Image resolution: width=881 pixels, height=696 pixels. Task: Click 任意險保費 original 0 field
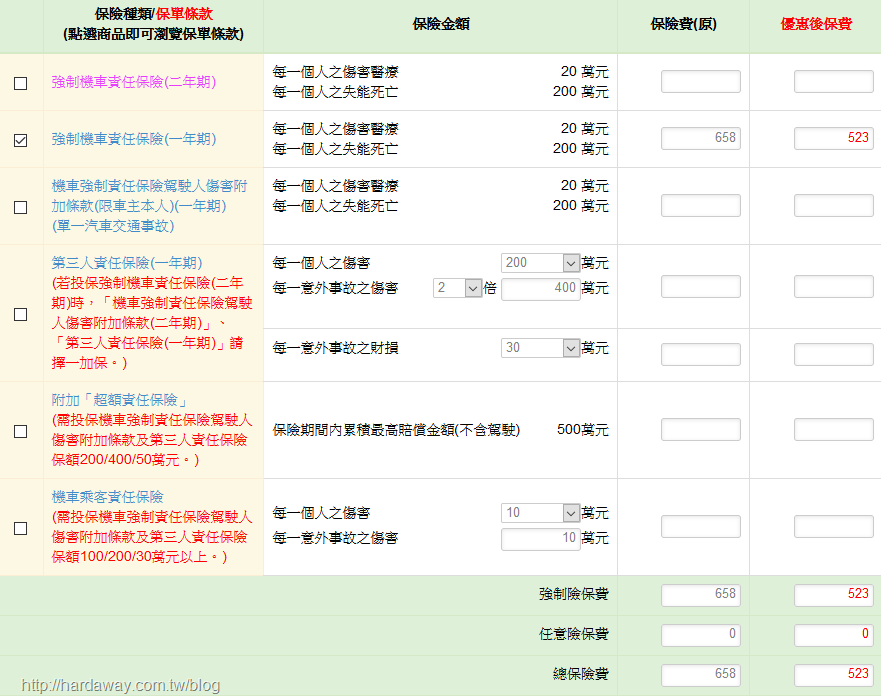click(x=701, y=635)
